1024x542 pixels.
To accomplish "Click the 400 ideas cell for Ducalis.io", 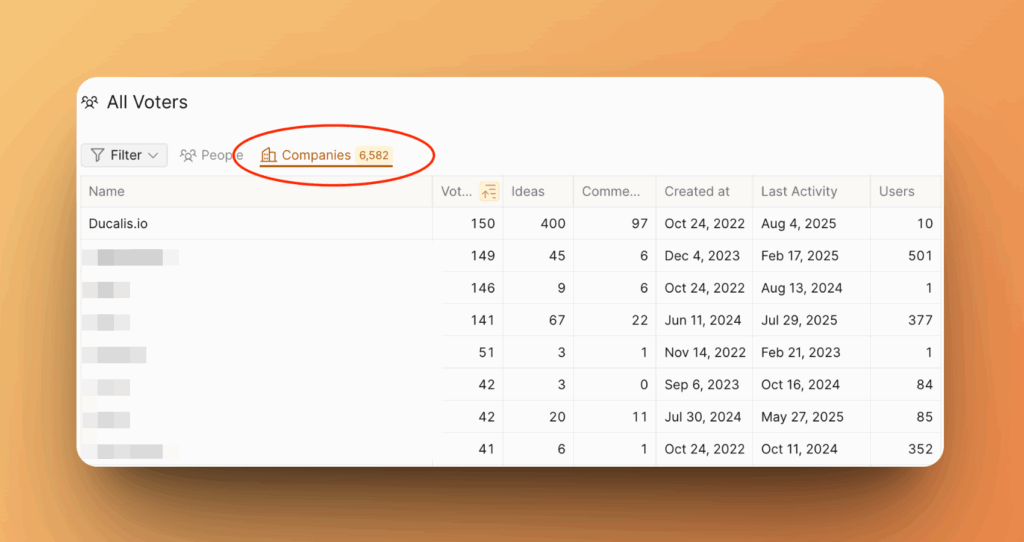I will click(x=552, y=224).
